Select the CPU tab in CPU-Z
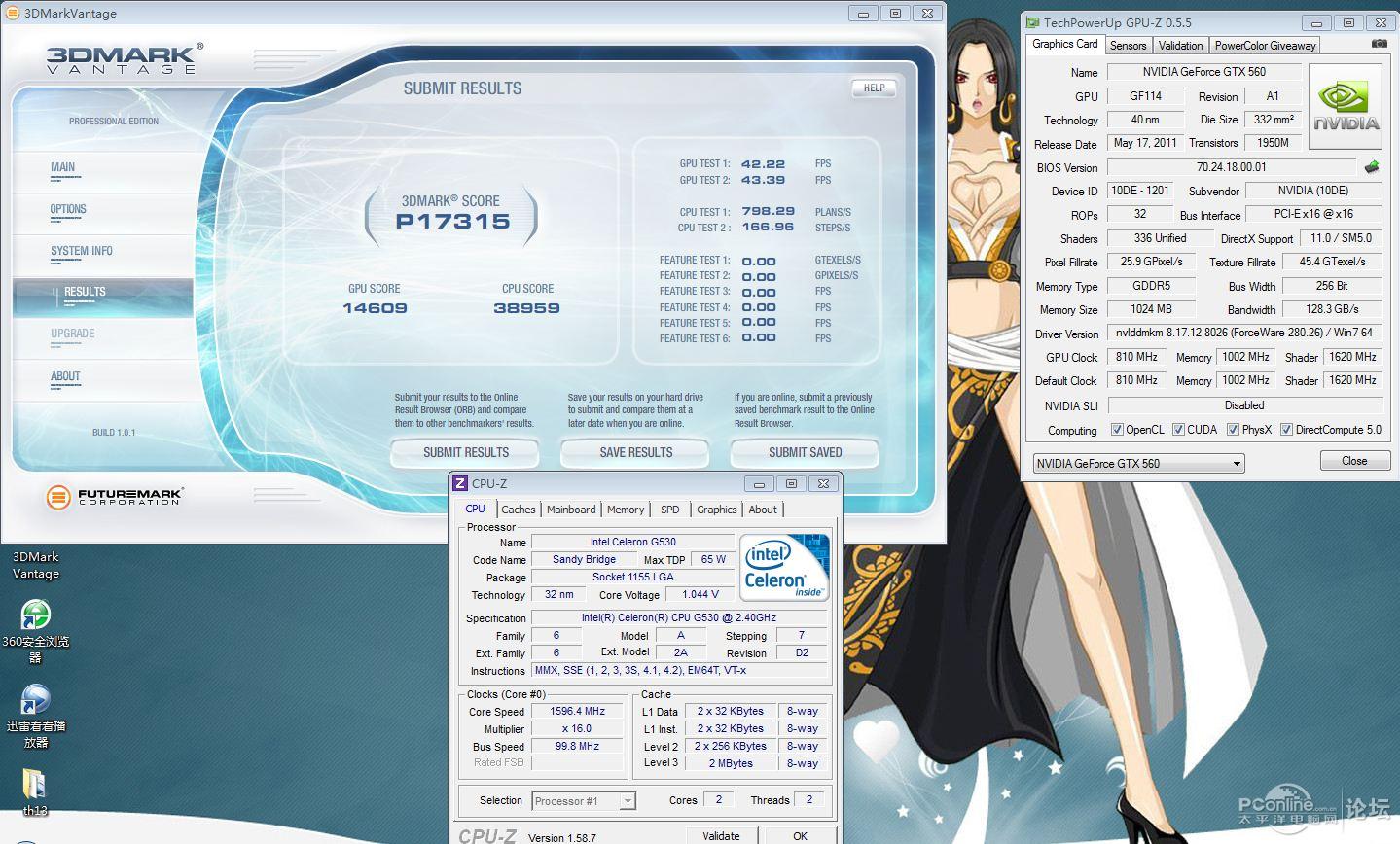The image size is (1400, 844). coord(475,509)
